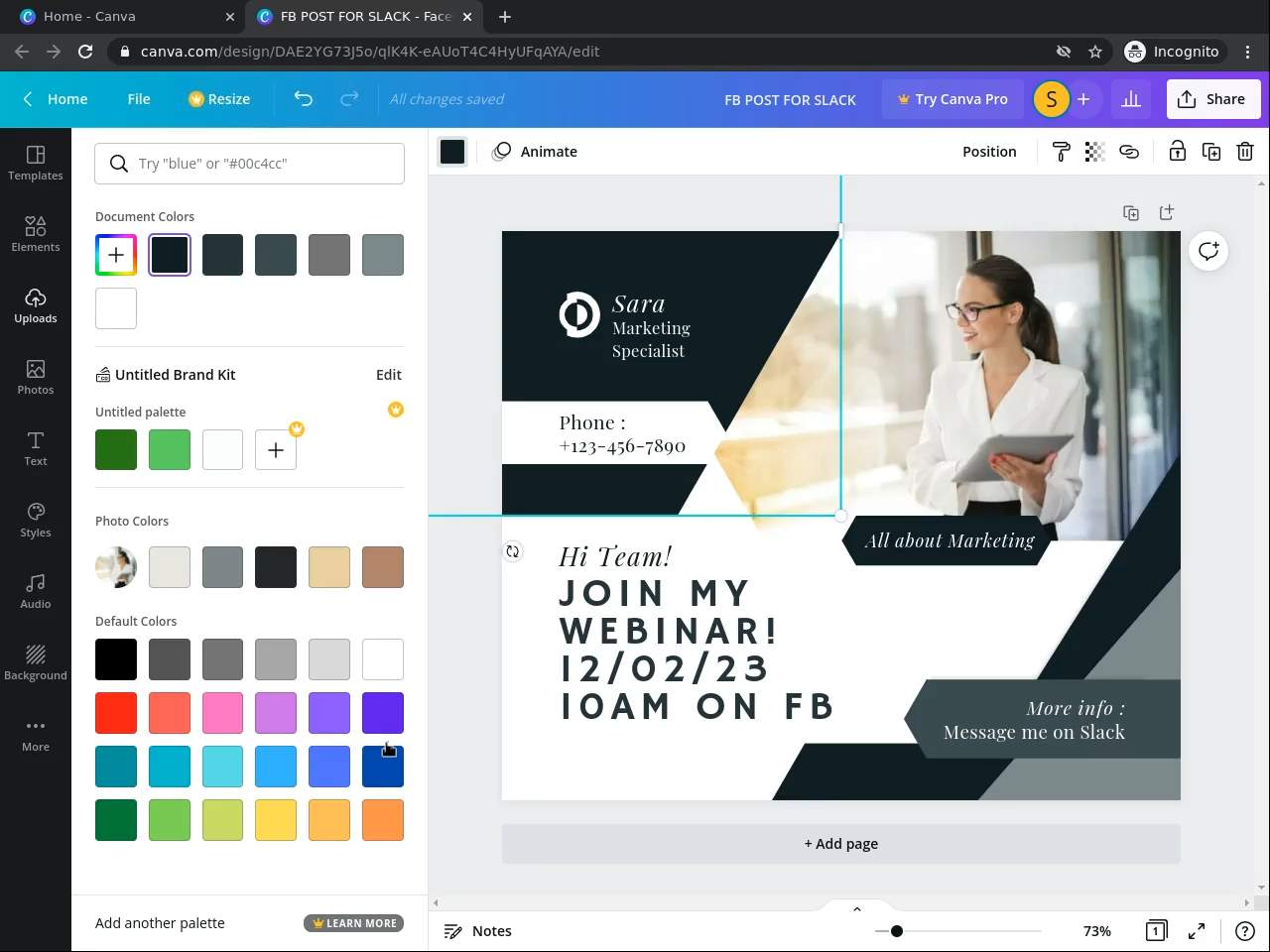1270x952 pixels.
Task: Enter fullscreen presentation mode
Action: click(x=1197, y=931)
